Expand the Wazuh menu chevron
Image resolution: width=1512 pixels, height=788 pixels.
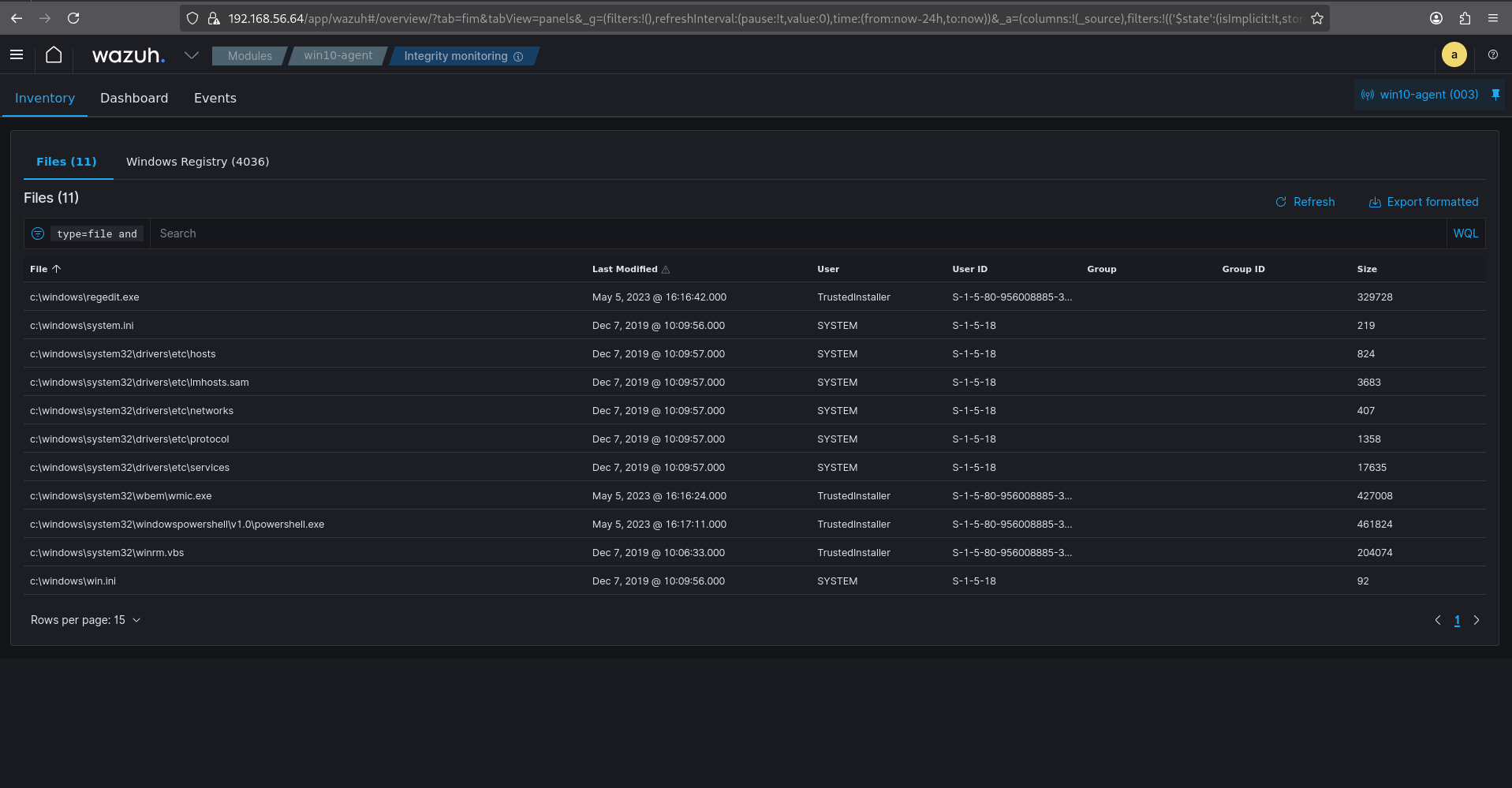(192, 55)
